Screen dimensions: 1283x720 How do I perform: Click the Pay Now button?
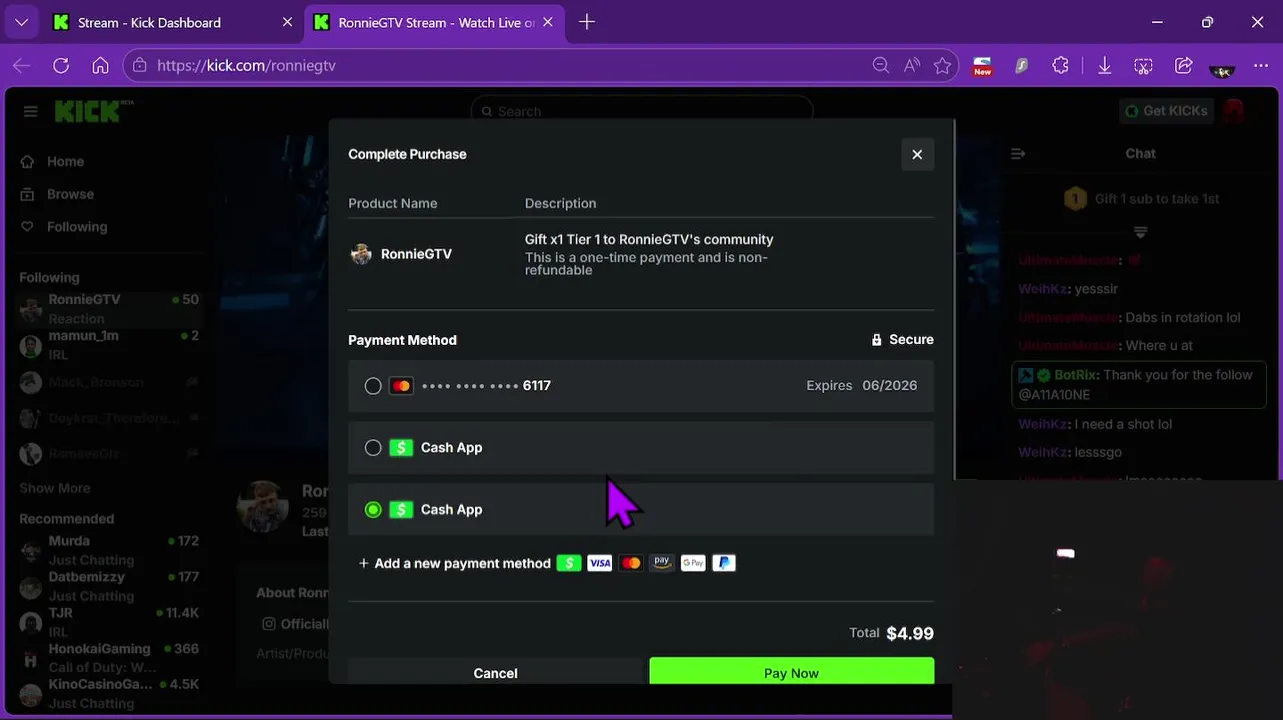pyautogui.click(x=791, y=672)
